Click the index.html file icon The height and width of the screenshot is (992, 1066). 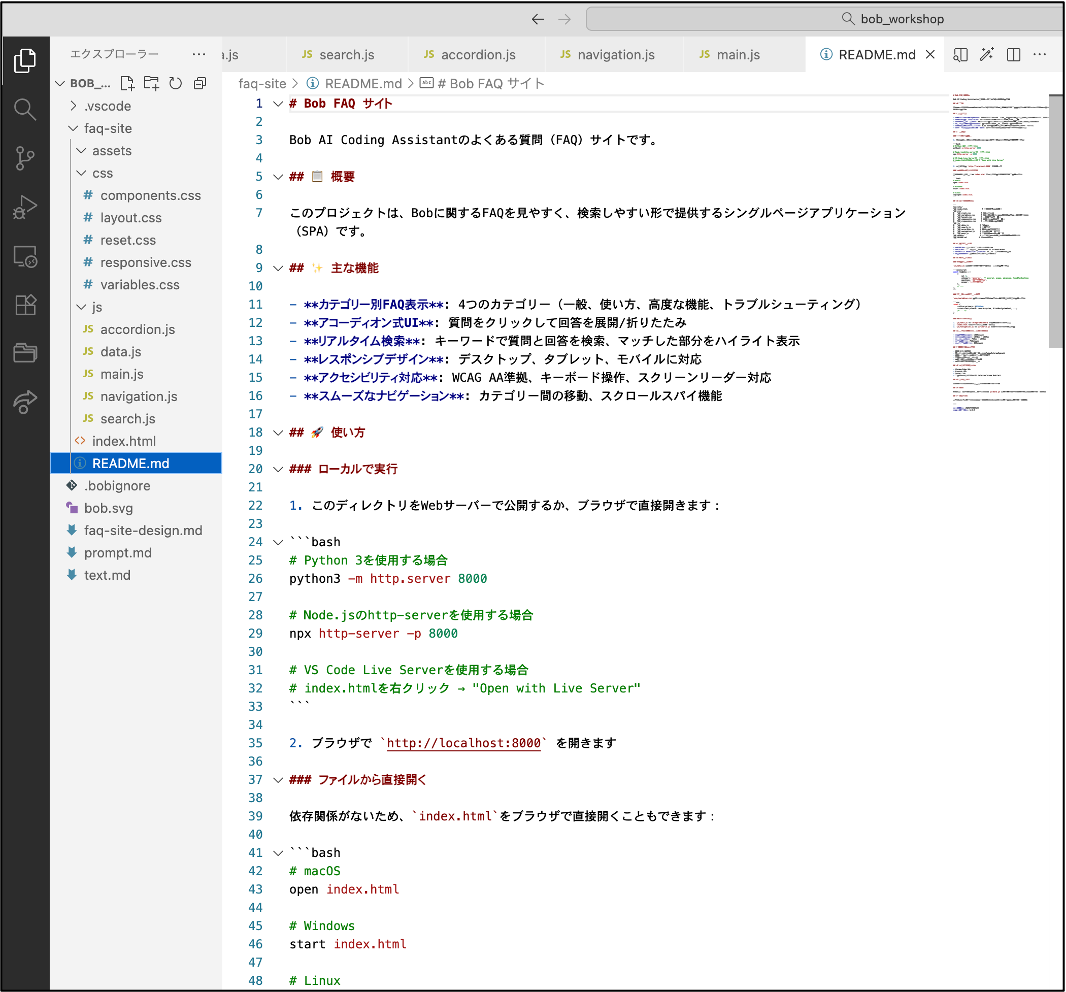80,441
